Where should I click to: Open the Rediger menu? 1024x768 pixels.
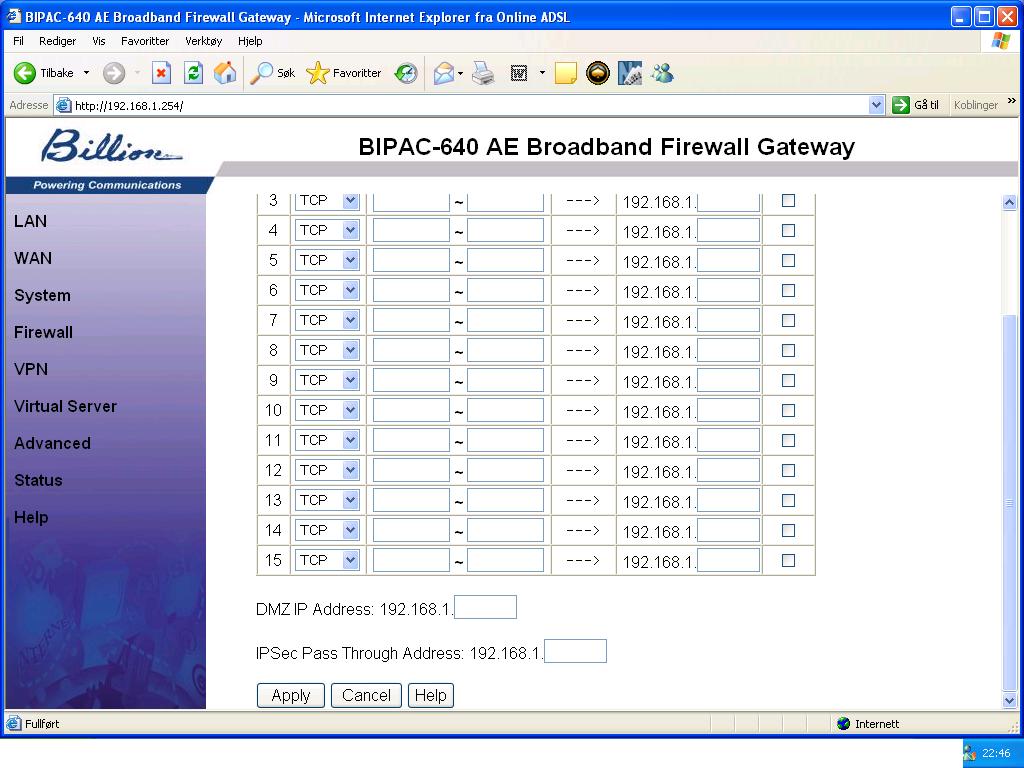click(57, 41)
